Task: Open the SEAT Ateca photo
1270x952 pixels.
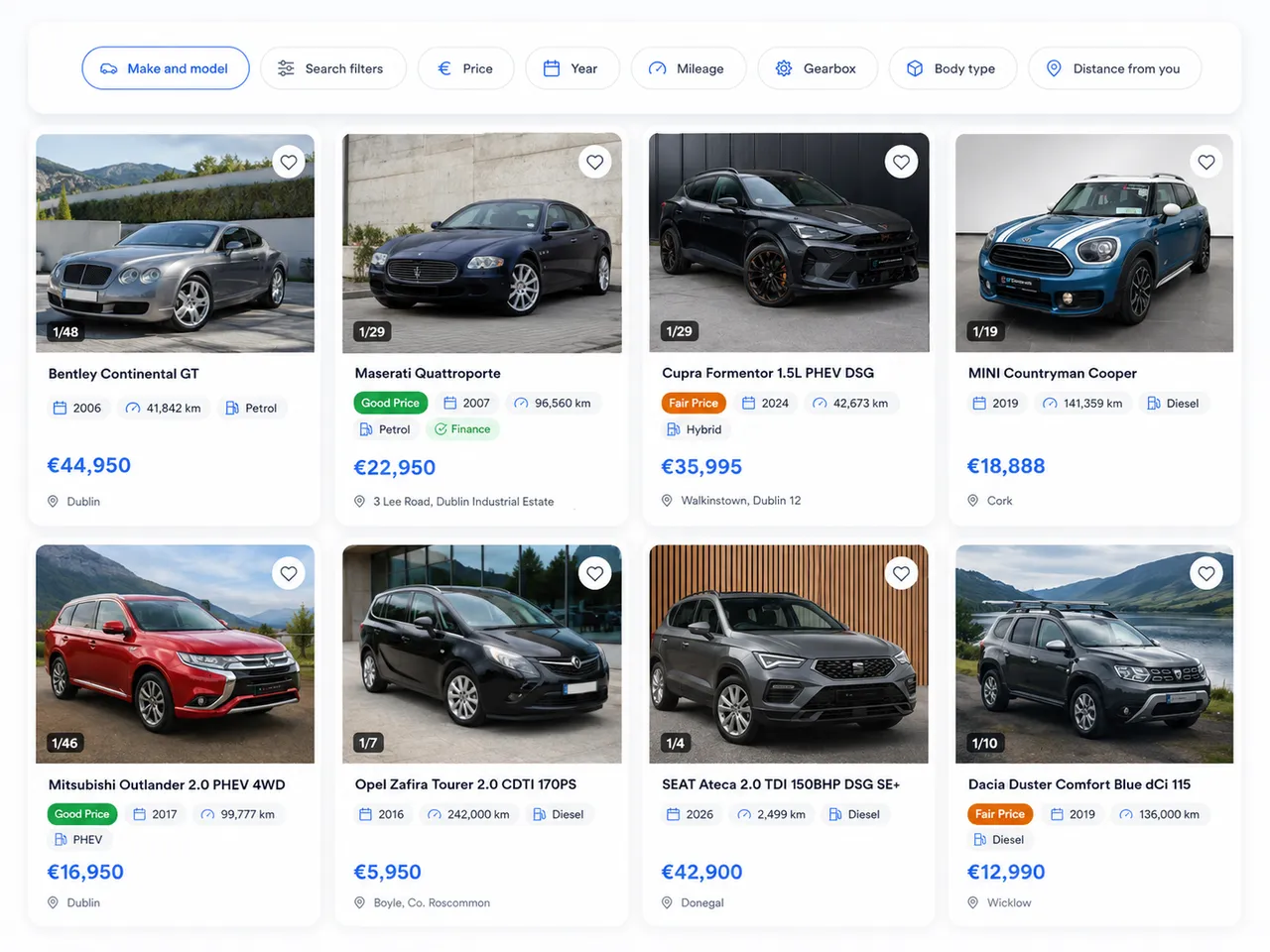Action: (x=789, y=654)
